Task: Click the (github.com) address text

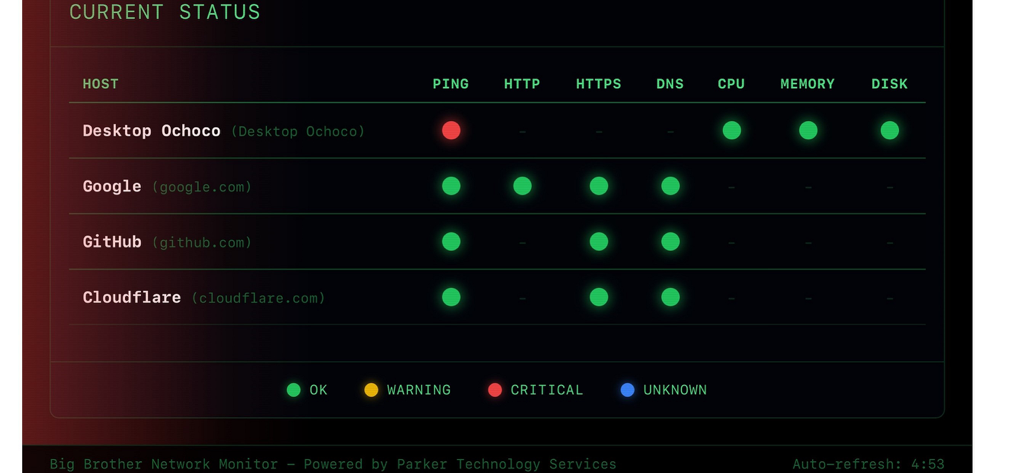Action: coord(202,242)
